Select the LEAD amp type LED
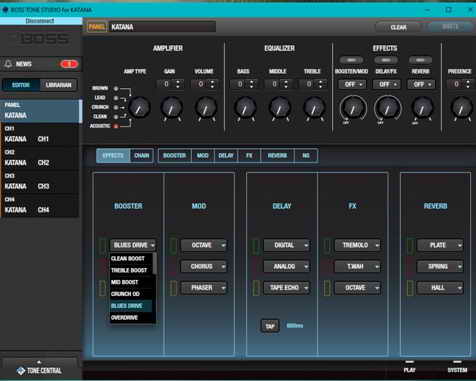Image resolution: width=476 pixels, height=381 pixels. click(116, 98)
